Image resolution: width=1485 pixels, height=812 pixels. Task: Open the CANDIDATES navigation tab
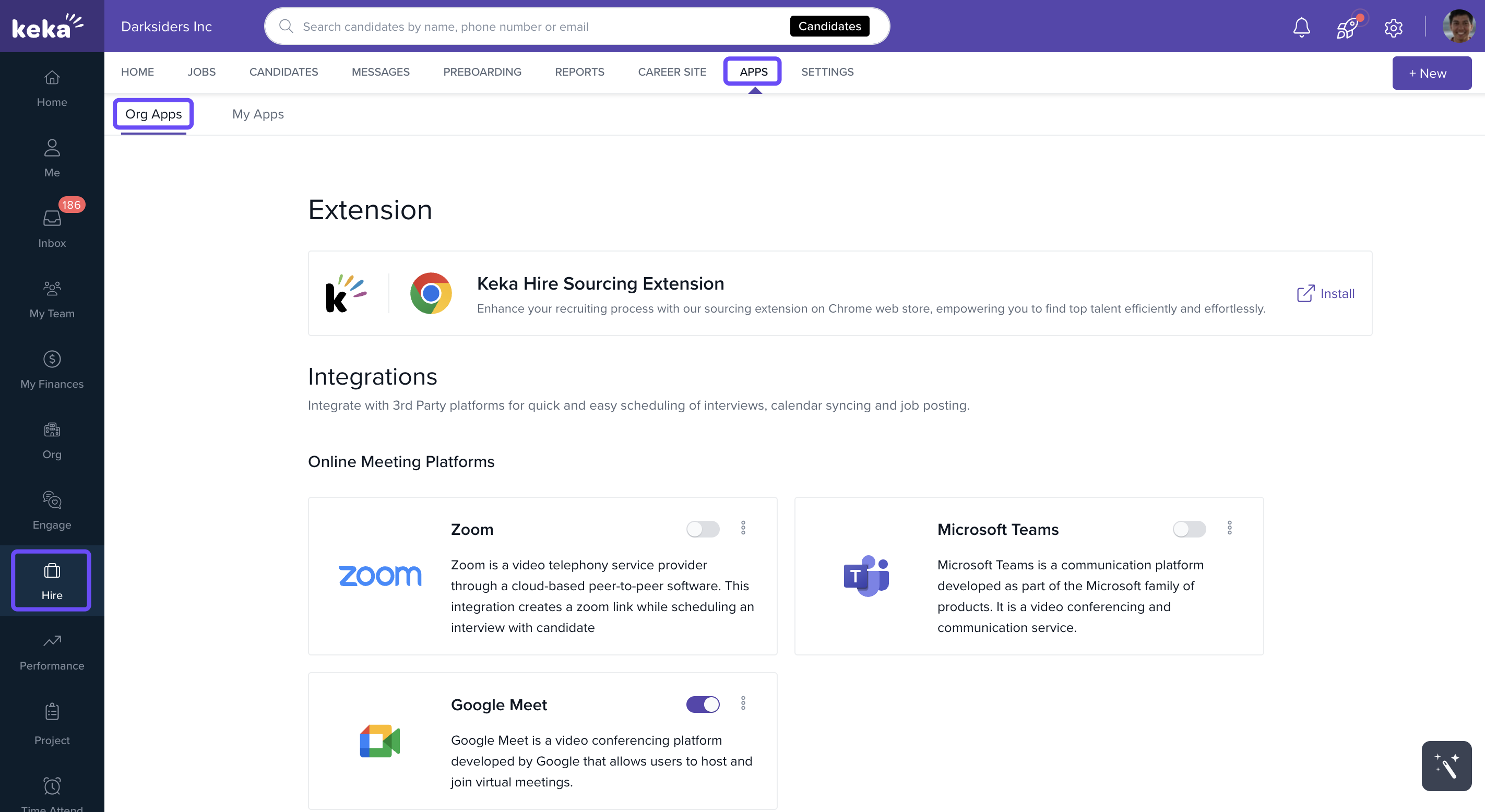tap(283, 72)
